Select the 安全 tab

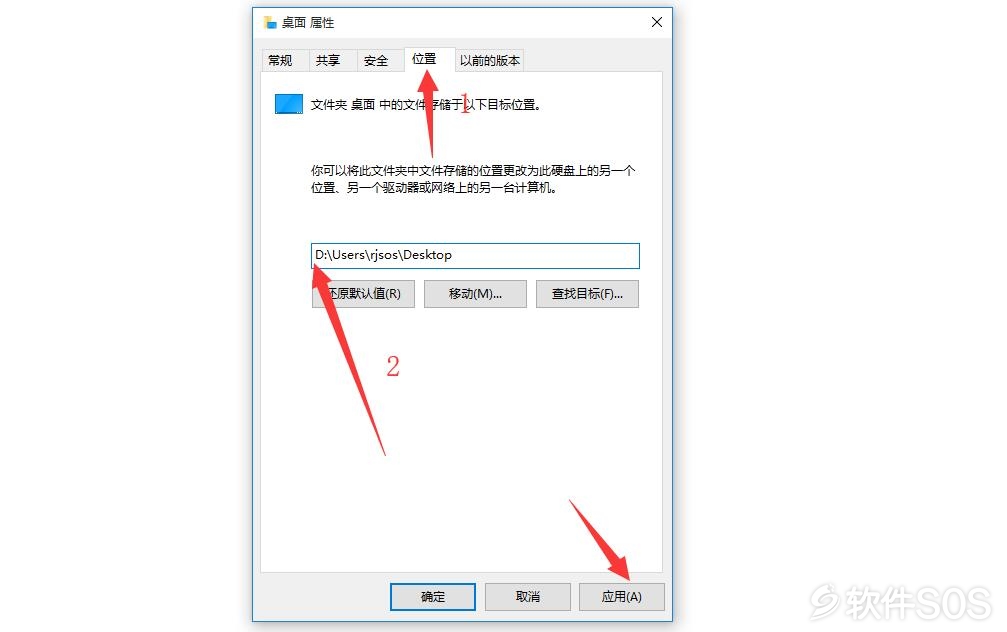point(376,60)
